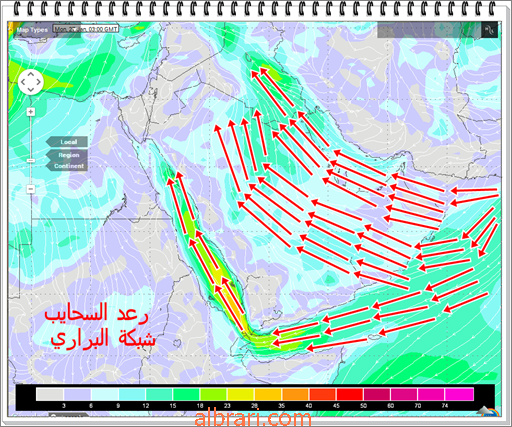
Task: Open the albrari.com link
Action: coord(253,418)
